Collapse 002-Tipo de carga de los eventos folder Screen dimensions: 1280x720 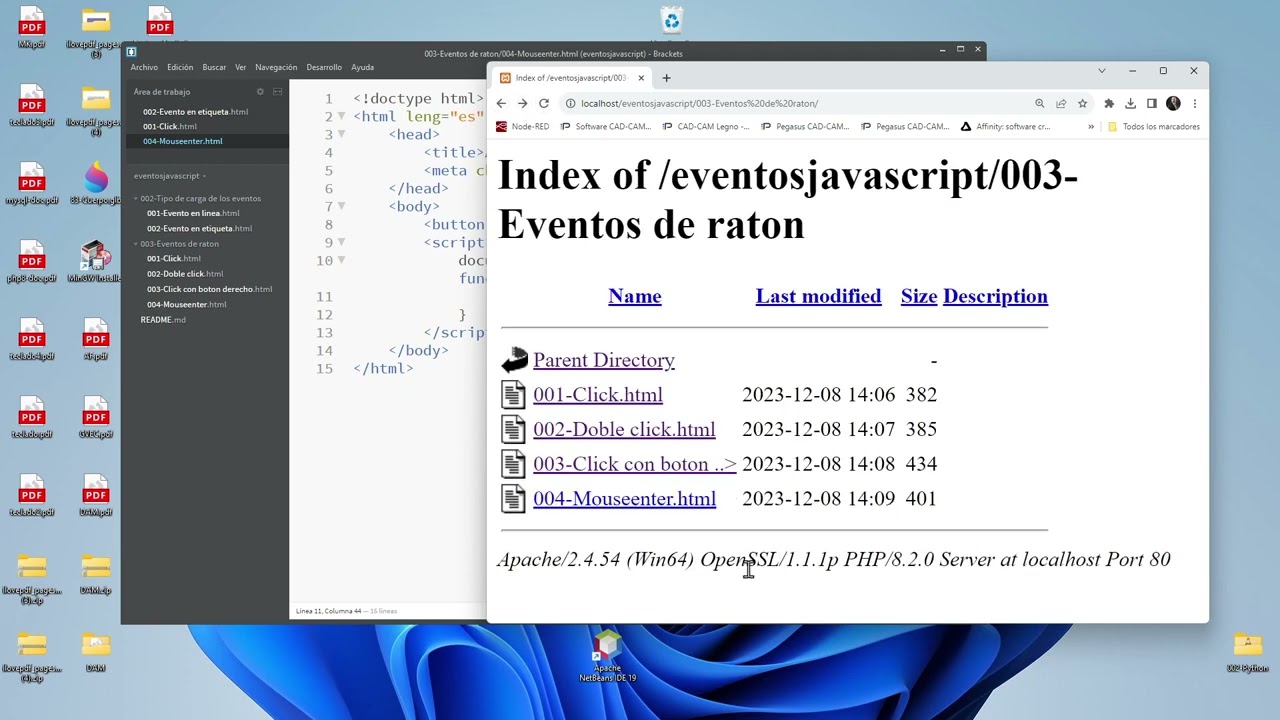[137, 198]
